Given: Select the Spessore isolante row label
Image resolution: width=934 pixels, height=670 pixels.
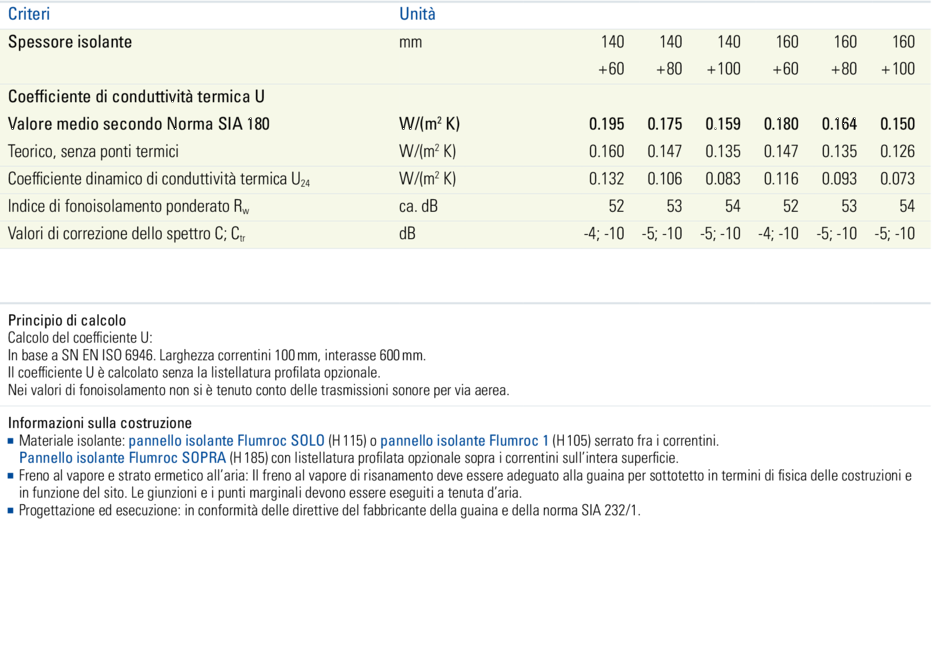Looking at the screenshot, I should 70,42.
